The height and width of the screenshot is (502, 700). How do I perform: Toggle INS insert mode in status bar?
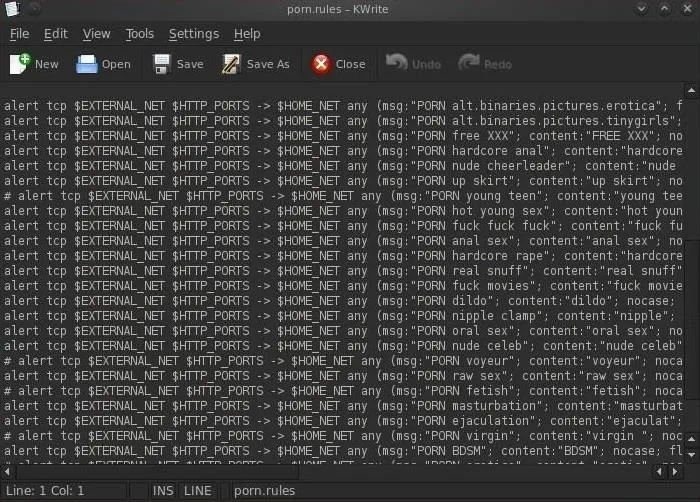[163, 491]
